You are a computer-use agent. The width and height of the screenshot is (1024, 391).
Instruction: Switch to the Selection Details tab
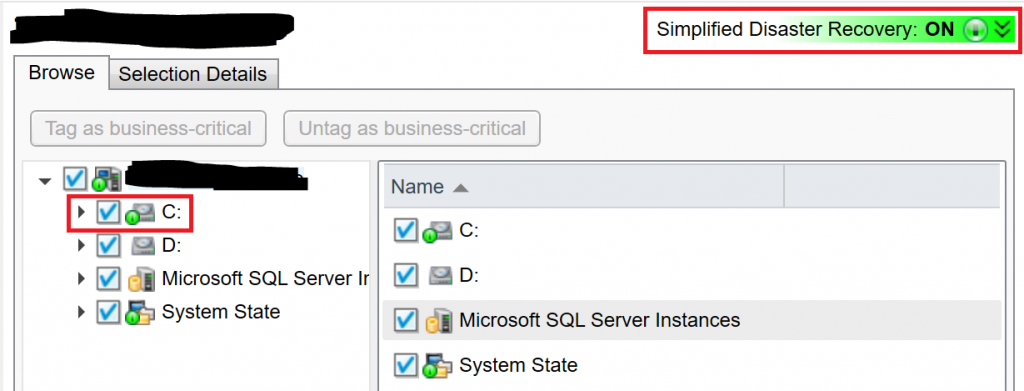(193, 74)
